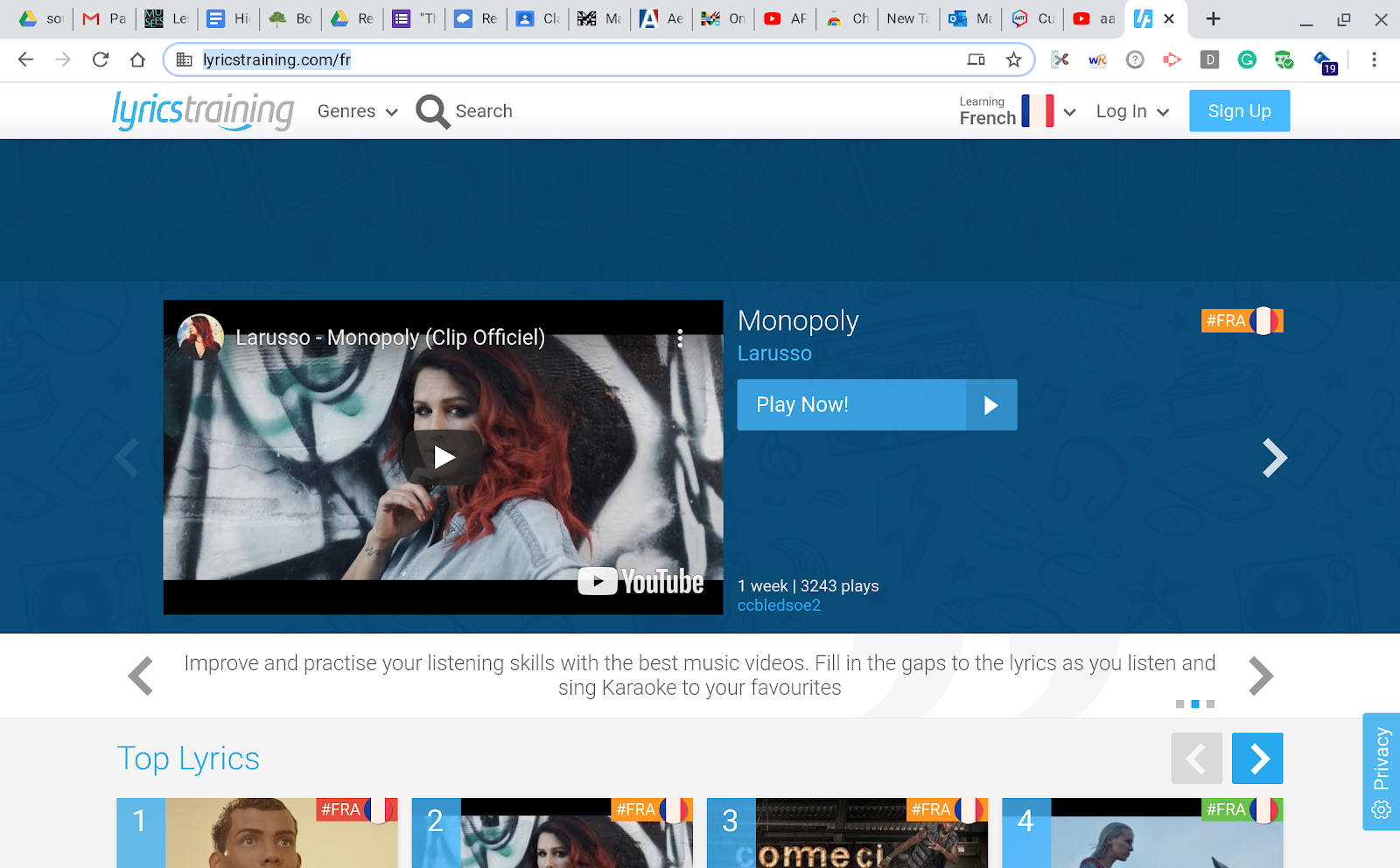
Task: Open Top Lyrics card number 1
Action: [257, 833]
